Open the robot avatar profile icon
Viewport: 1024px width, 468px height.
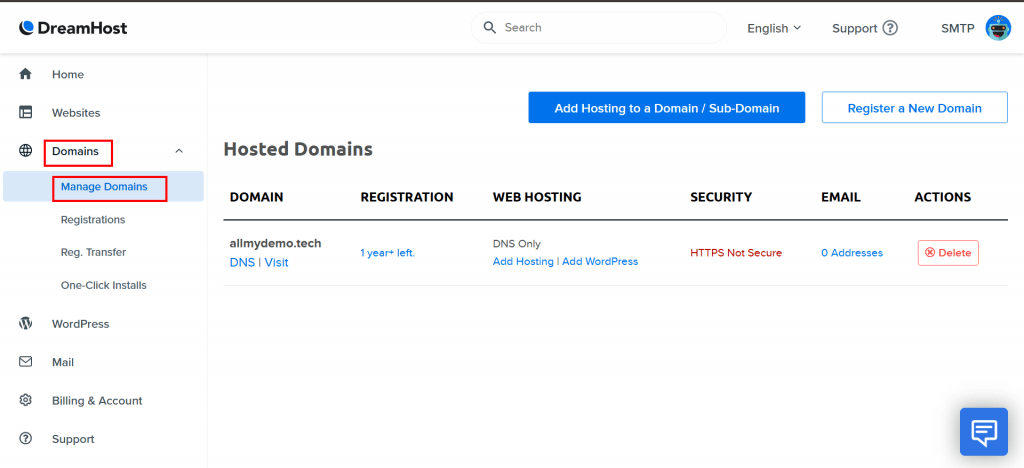[x=998, y=28]
